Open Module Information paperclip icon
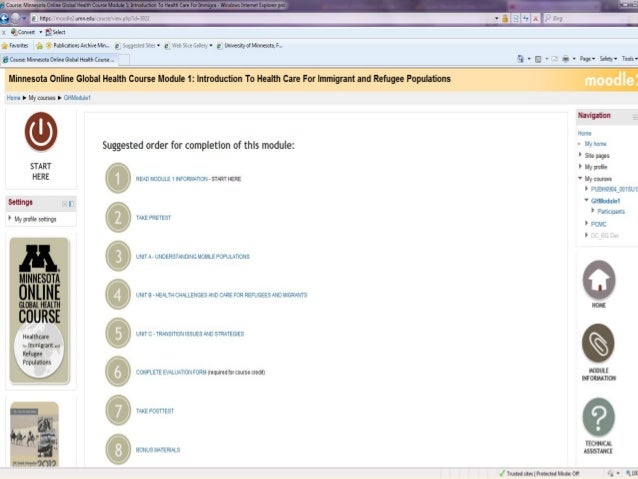Viewport: 638px width, 479px height. pos(598,343)
